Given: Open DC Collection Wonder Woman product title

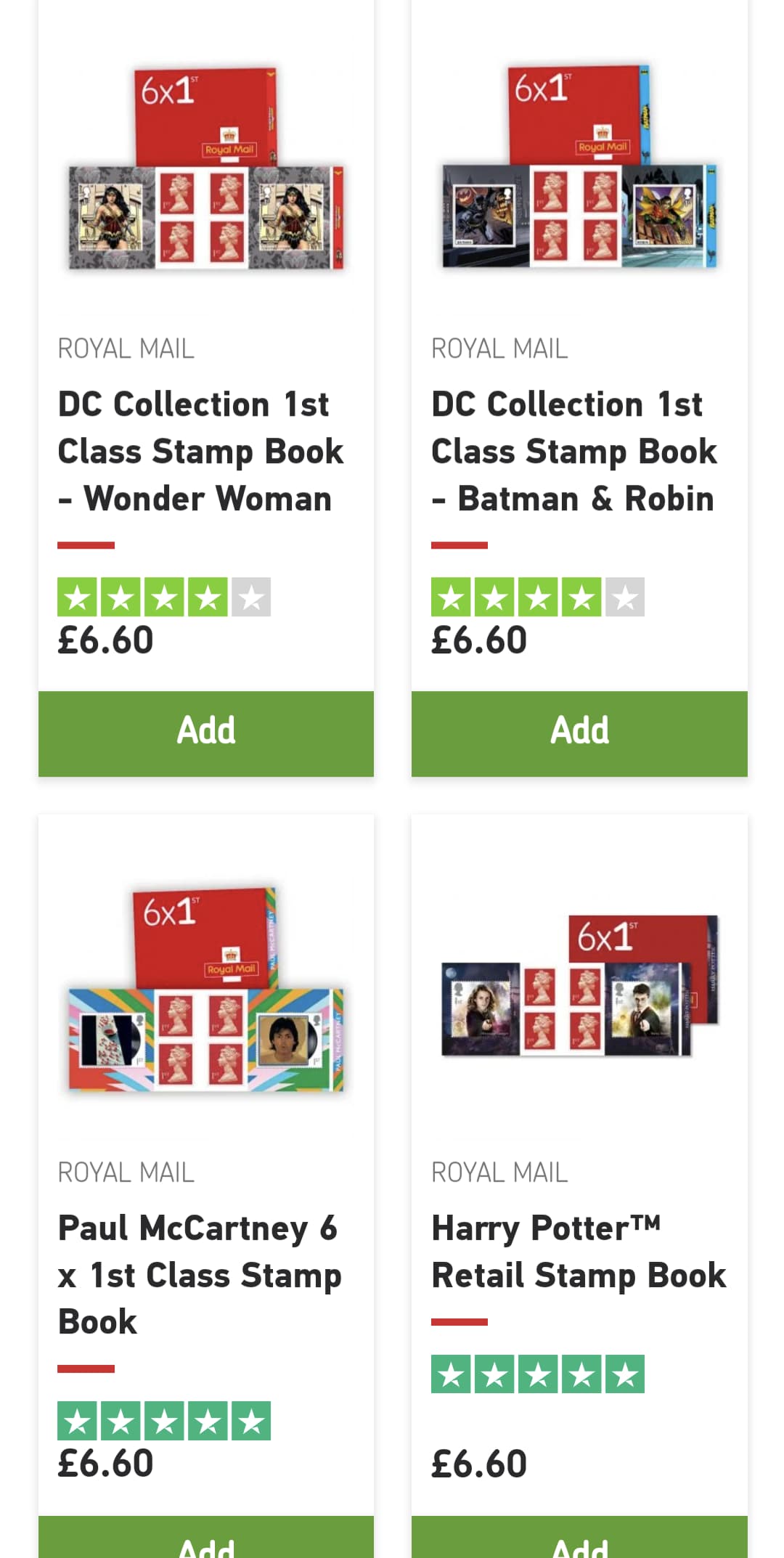Looking at the screenshot, I should click(201, 452).
